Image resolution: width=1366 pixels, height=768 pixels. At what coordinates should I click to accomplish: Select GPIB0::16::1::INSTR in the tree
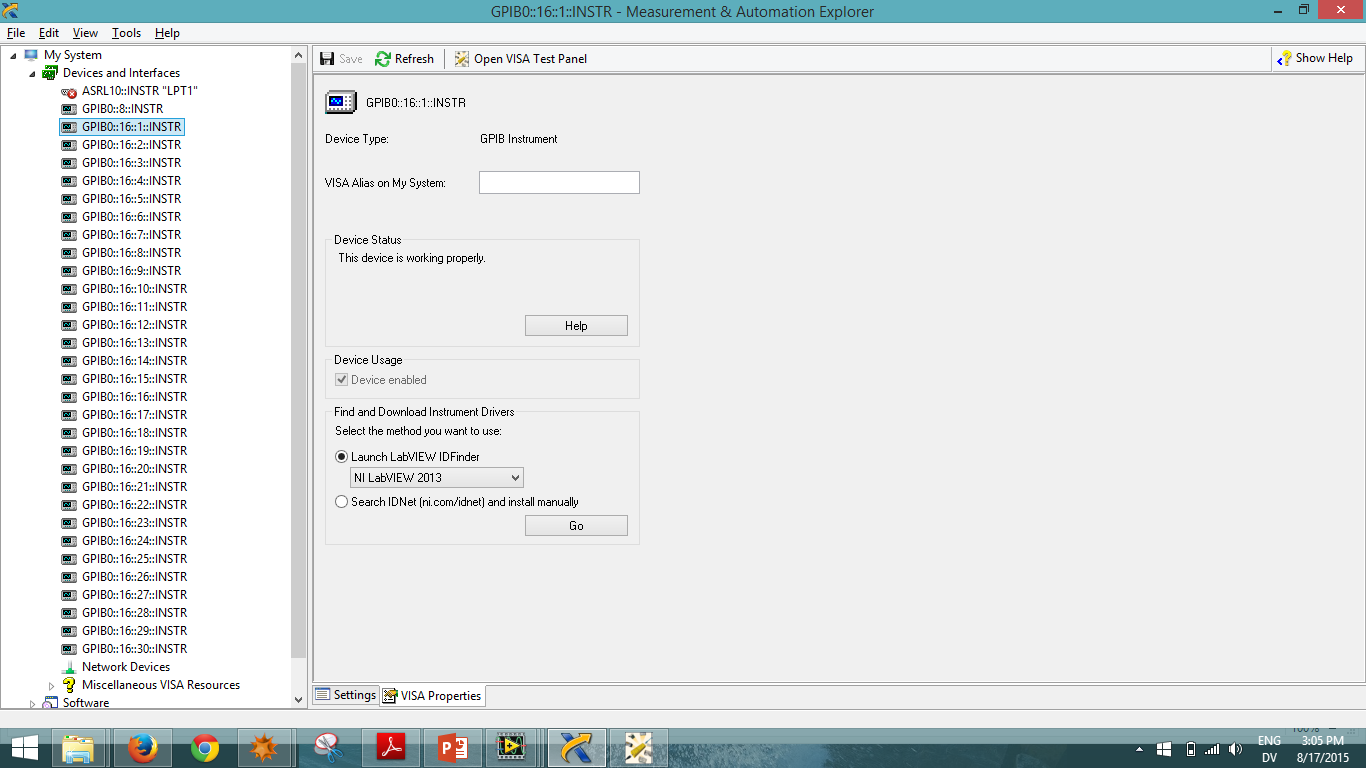tap(132, 127)
